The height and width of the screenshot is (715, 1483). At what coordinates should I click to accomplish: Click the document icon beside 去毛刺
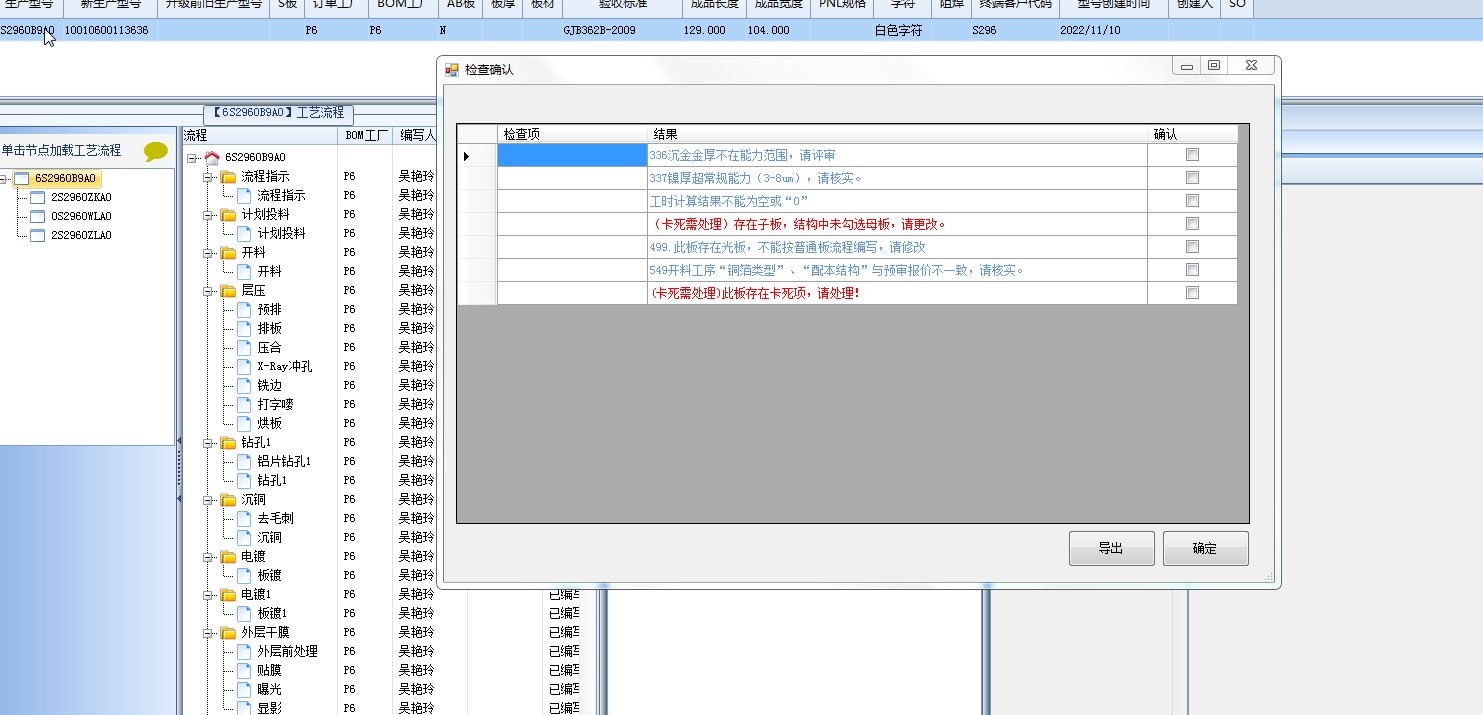click(x=244, y=518)
